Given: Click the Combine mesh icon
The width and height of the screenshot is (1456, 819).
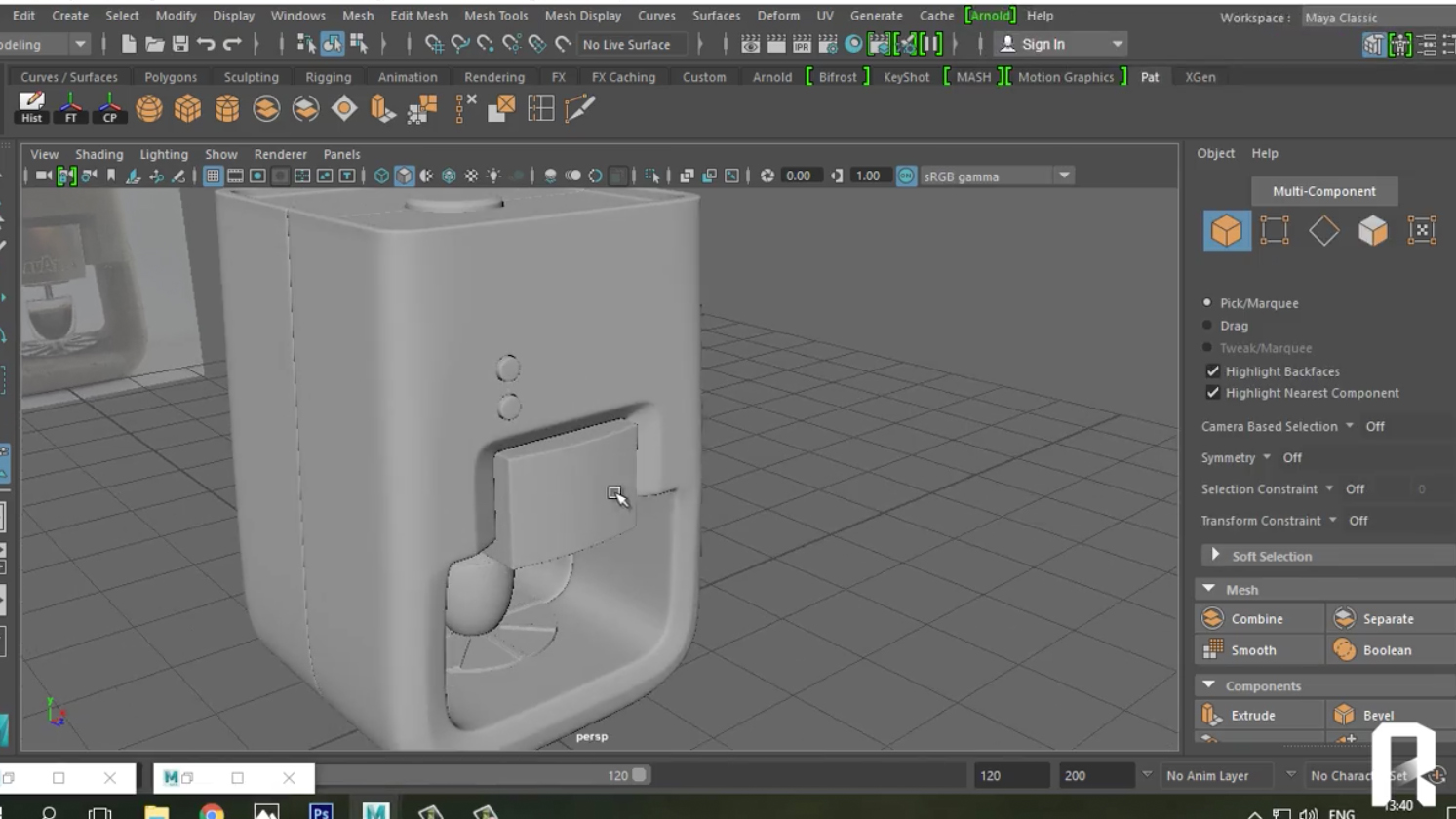Looking at the screenshot, I should [x=1212, y=618].
